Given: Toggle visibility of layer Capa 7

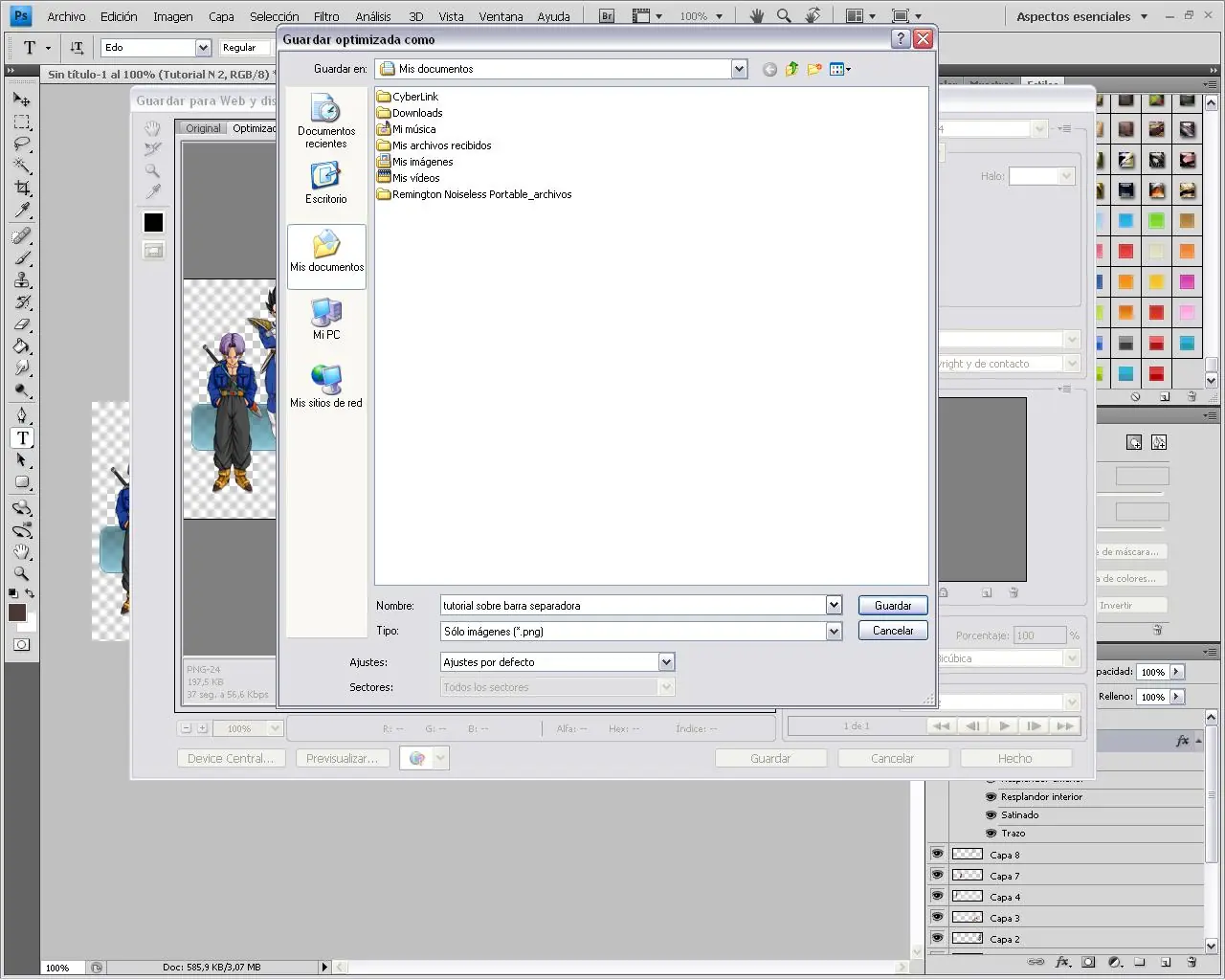Looking at the screenshot, I should (x=937, y=875).
